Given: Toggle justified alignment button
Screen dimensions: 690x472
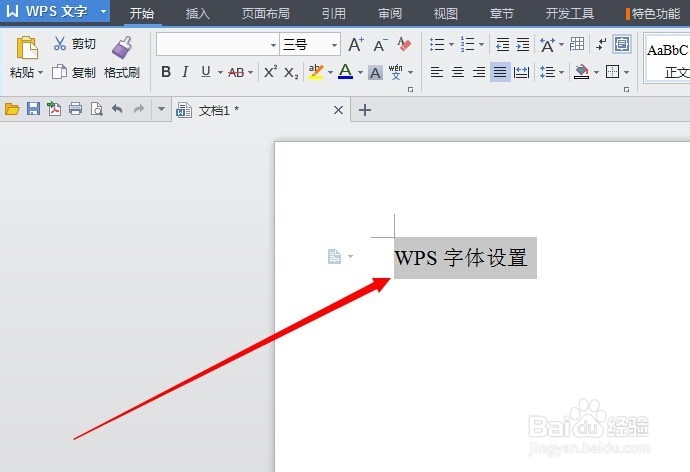Looking at the screenshot, I should pos(500,72).
